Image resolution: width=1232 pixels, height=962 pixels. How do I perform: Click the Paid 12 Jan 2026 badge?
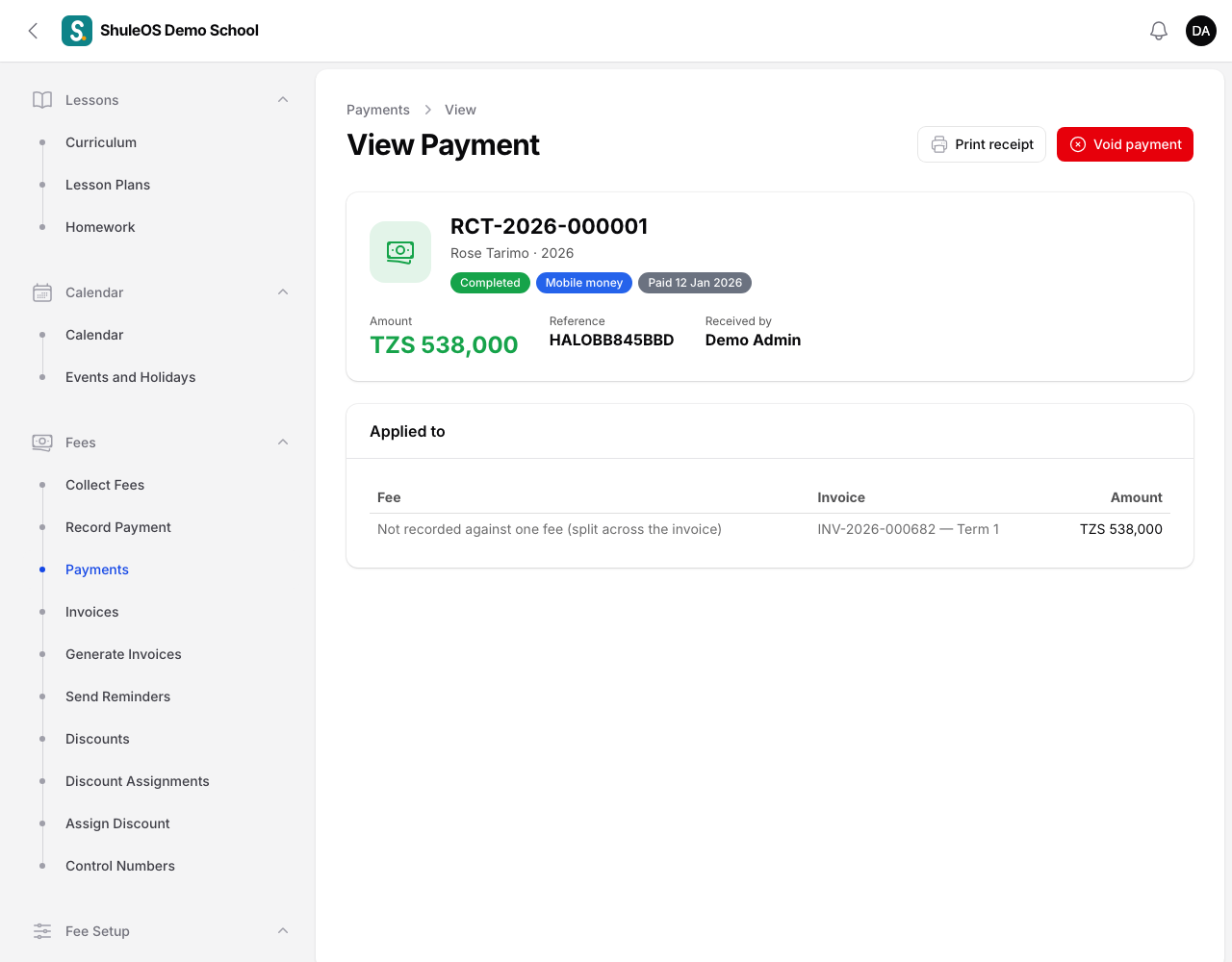(695, 283)
